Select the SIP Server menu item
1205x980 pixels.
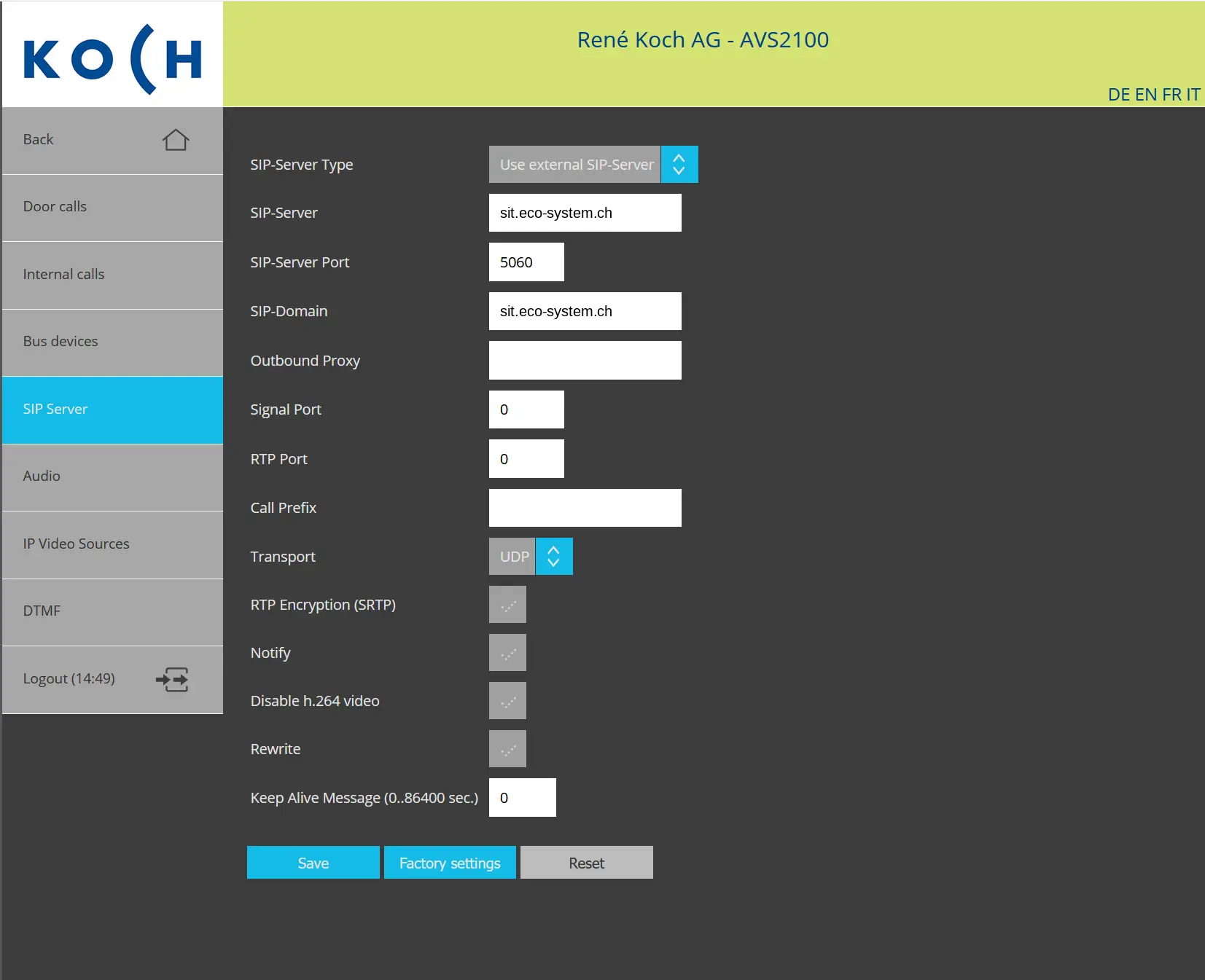tap(113, 409)
